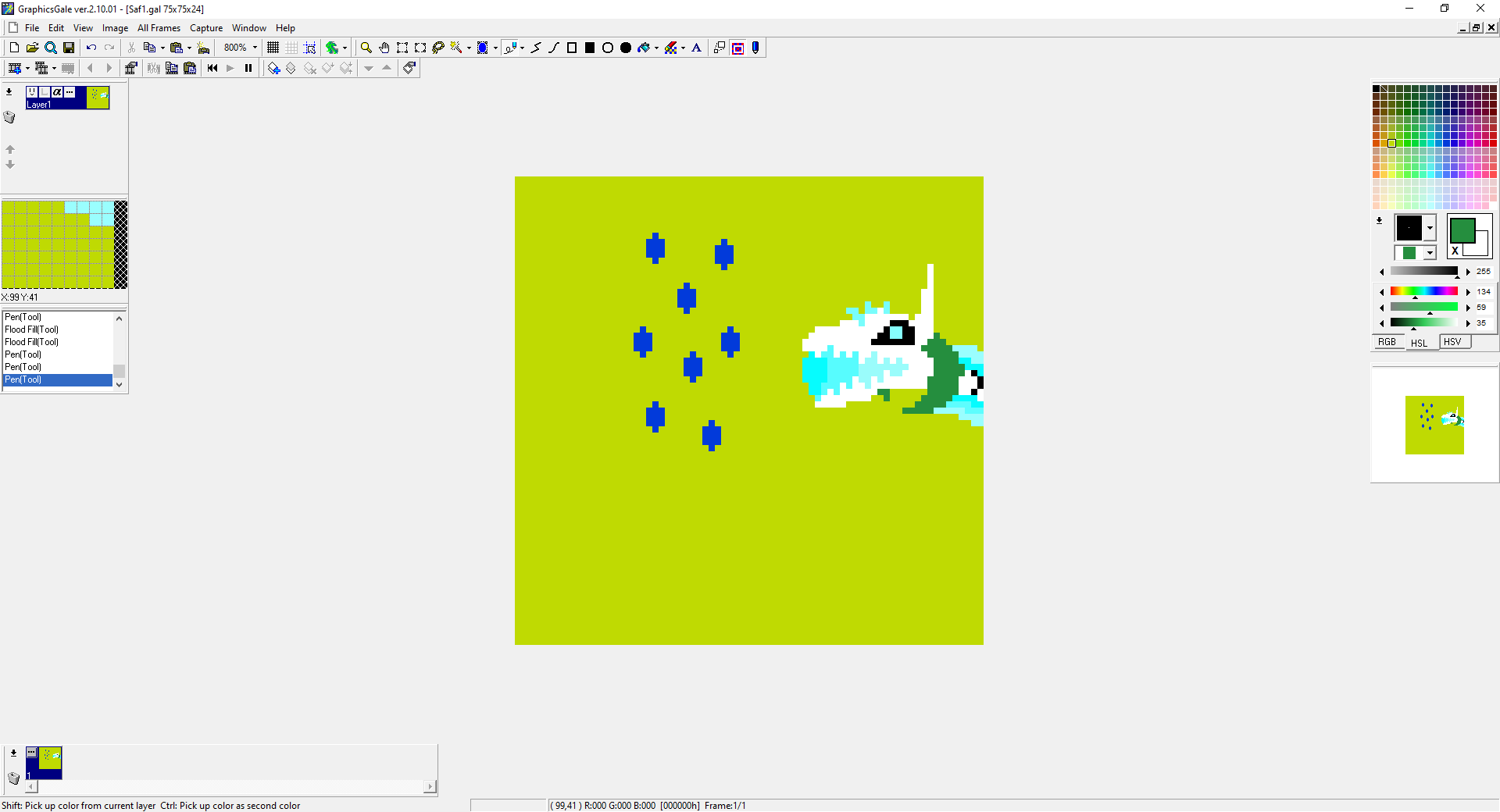Select the outlined Rectangle tool
The image size is (1500, 812).
click(572, 48)
